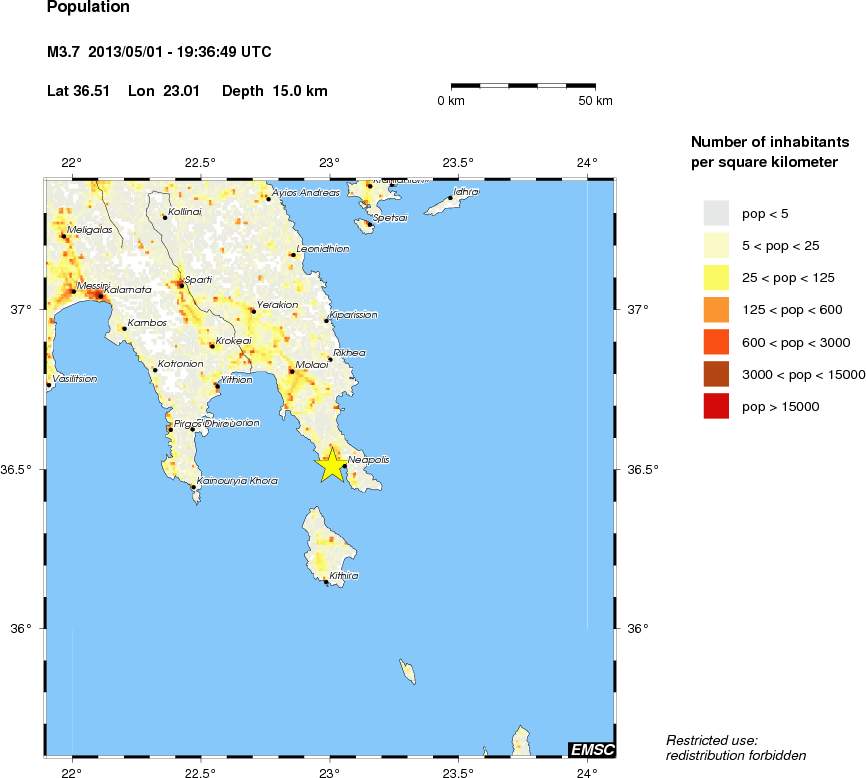The width and height of the screenshot is (866, 778).
Task: Click the Leonidhion map marker
Action: coord(293,255)
